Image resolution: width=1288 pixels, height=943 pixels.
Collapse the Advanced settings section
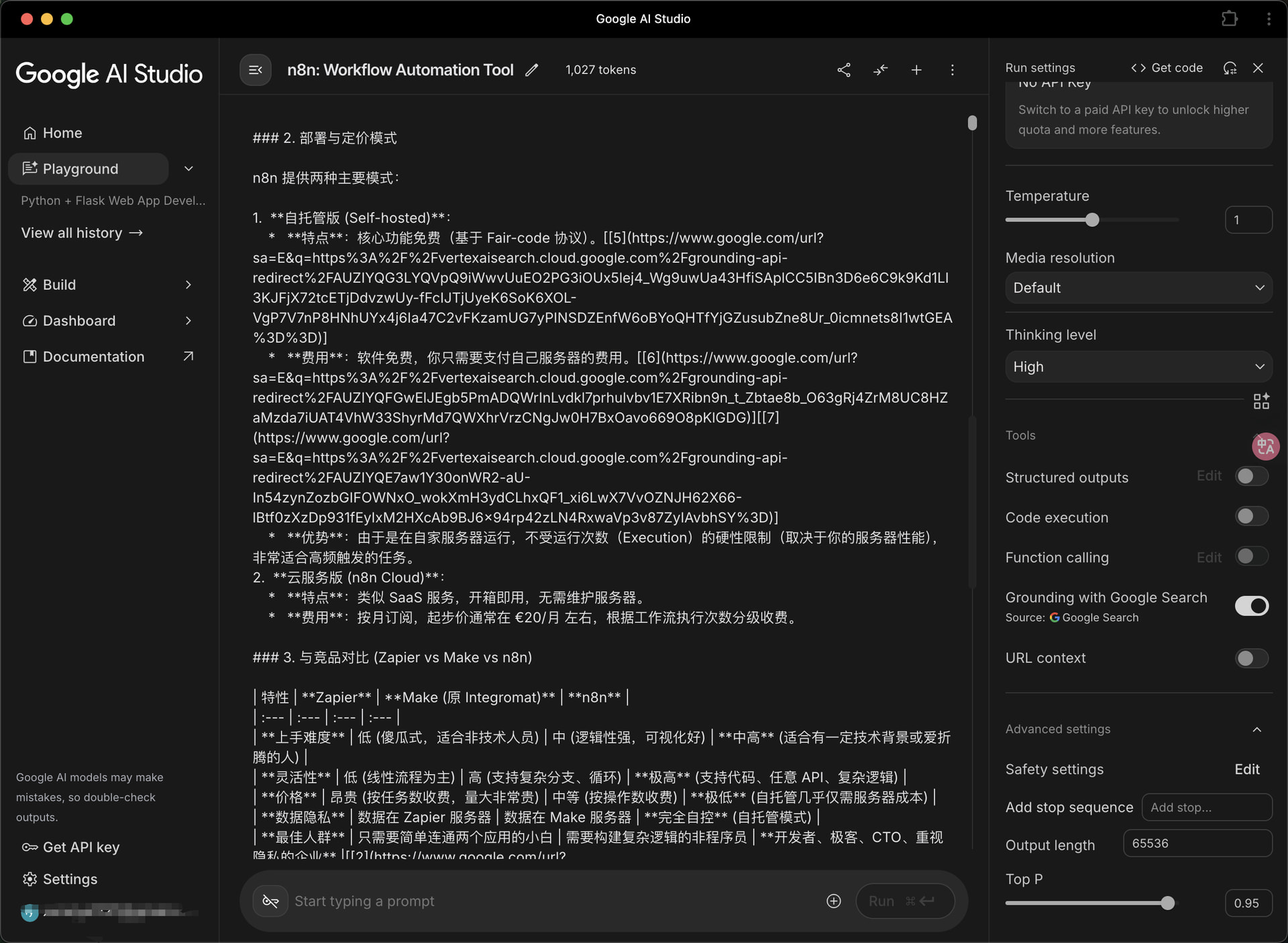tap(1256, 729)
